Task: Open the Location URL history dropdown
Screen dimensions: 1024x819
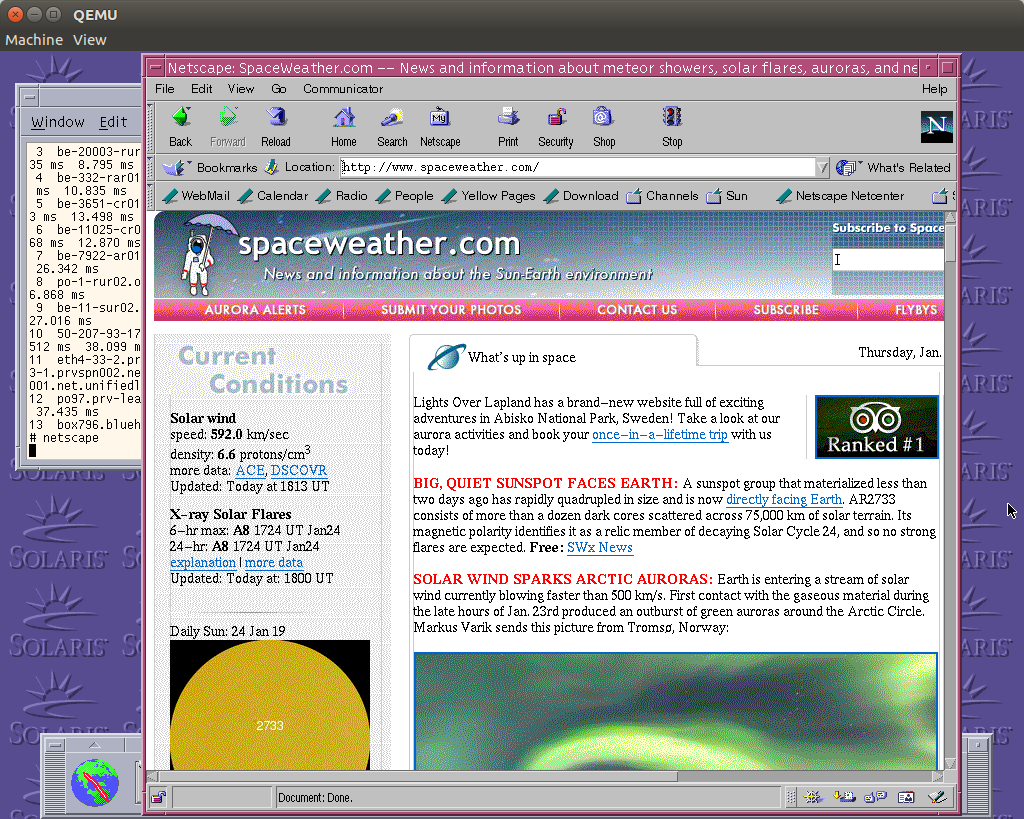Action: point(823,168)
